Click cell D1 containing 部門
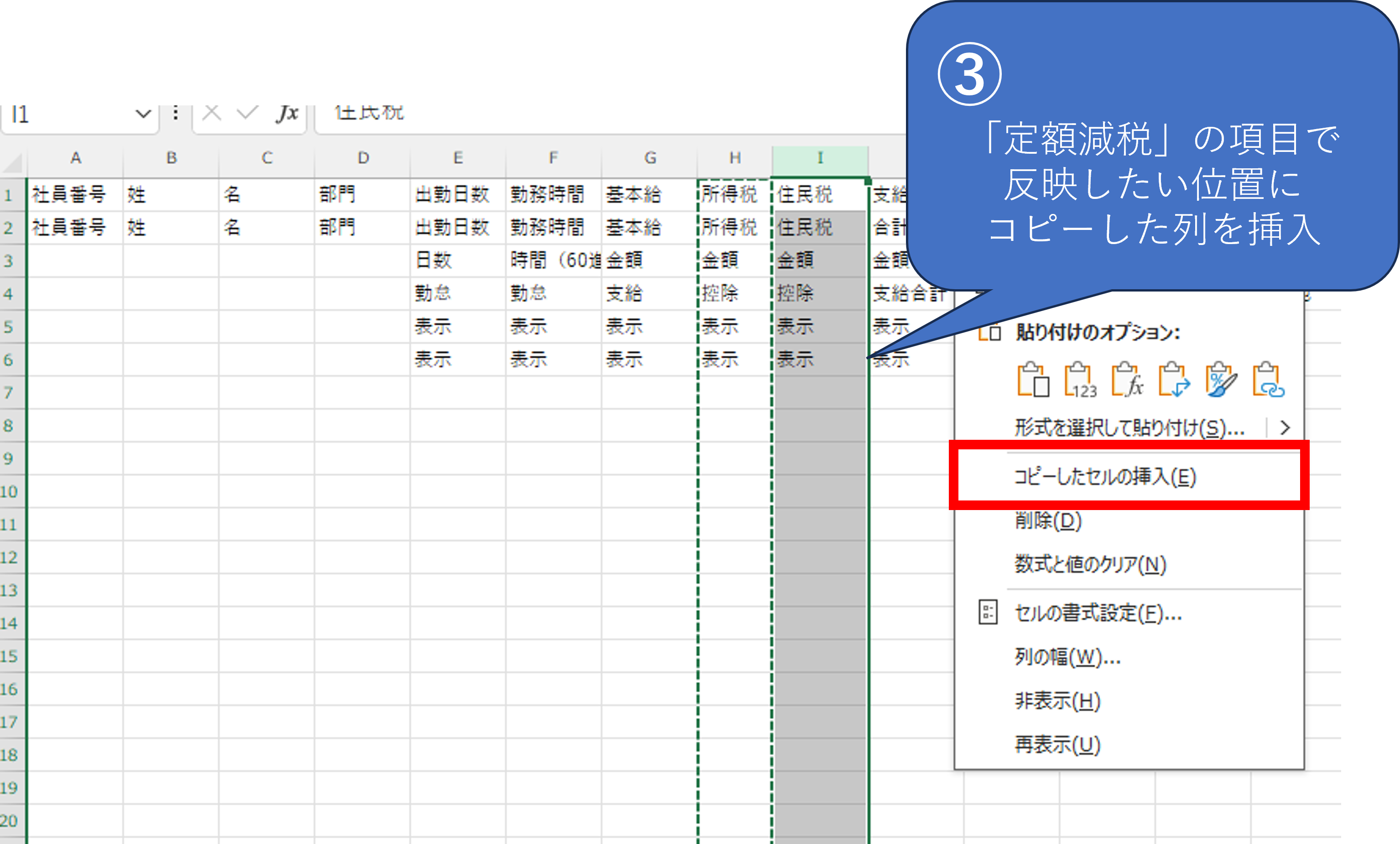 click(363, 195)
